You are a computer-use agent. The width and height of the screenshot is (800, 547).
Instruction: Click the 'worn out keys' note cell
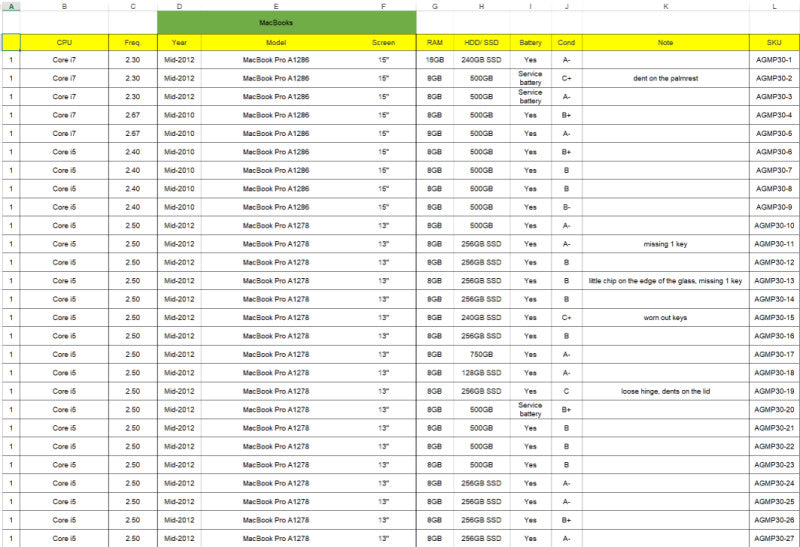(665, 317)
